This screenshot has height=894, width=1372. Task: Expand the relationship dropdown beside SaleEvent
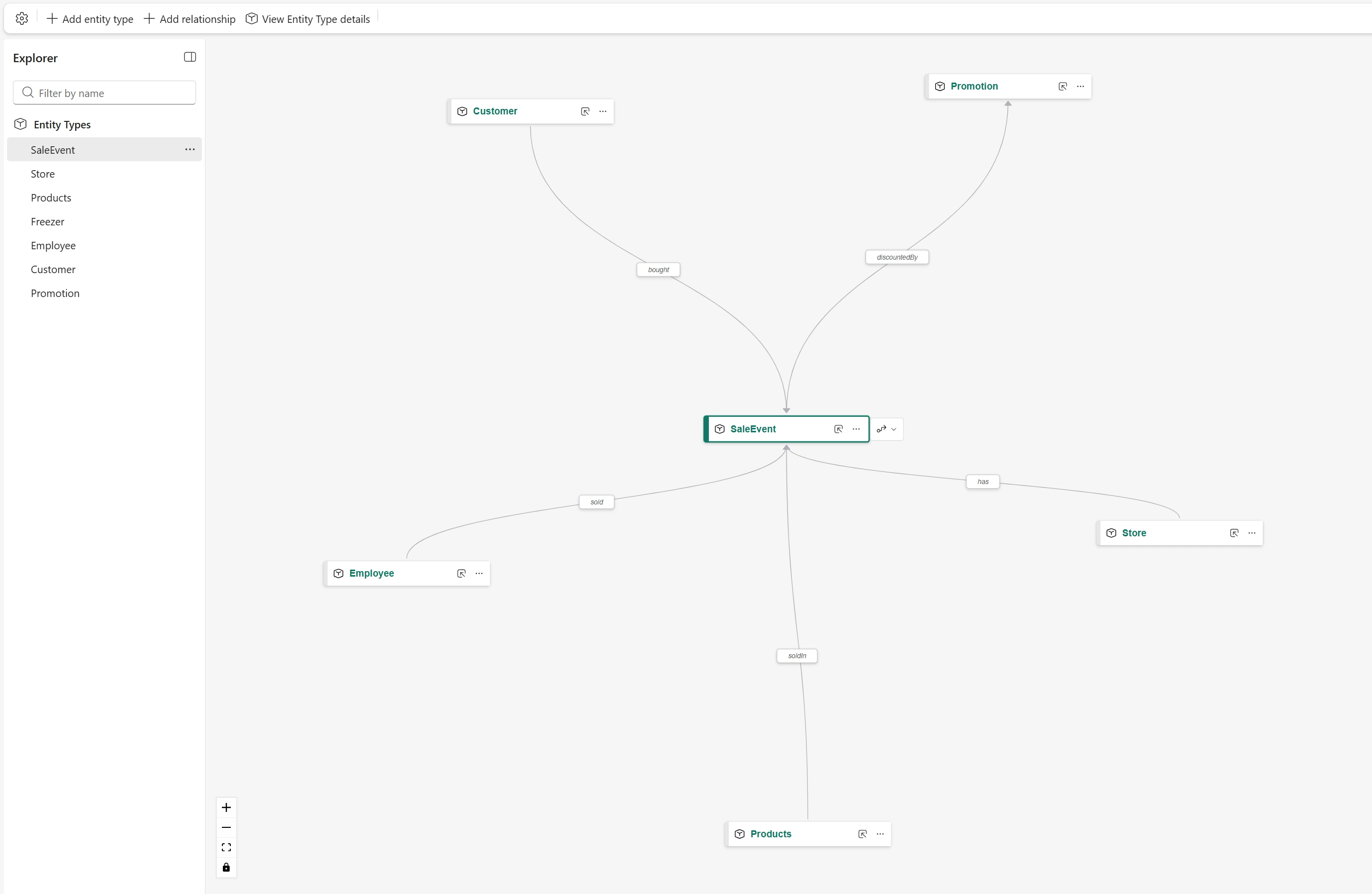click(x=886, y=429)
